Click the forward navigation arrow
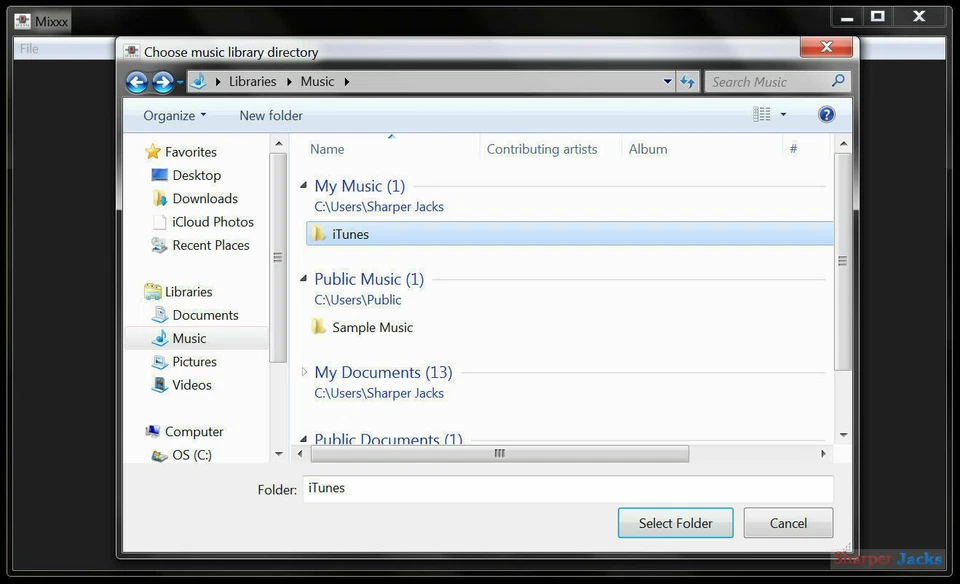 pos(163,81)
